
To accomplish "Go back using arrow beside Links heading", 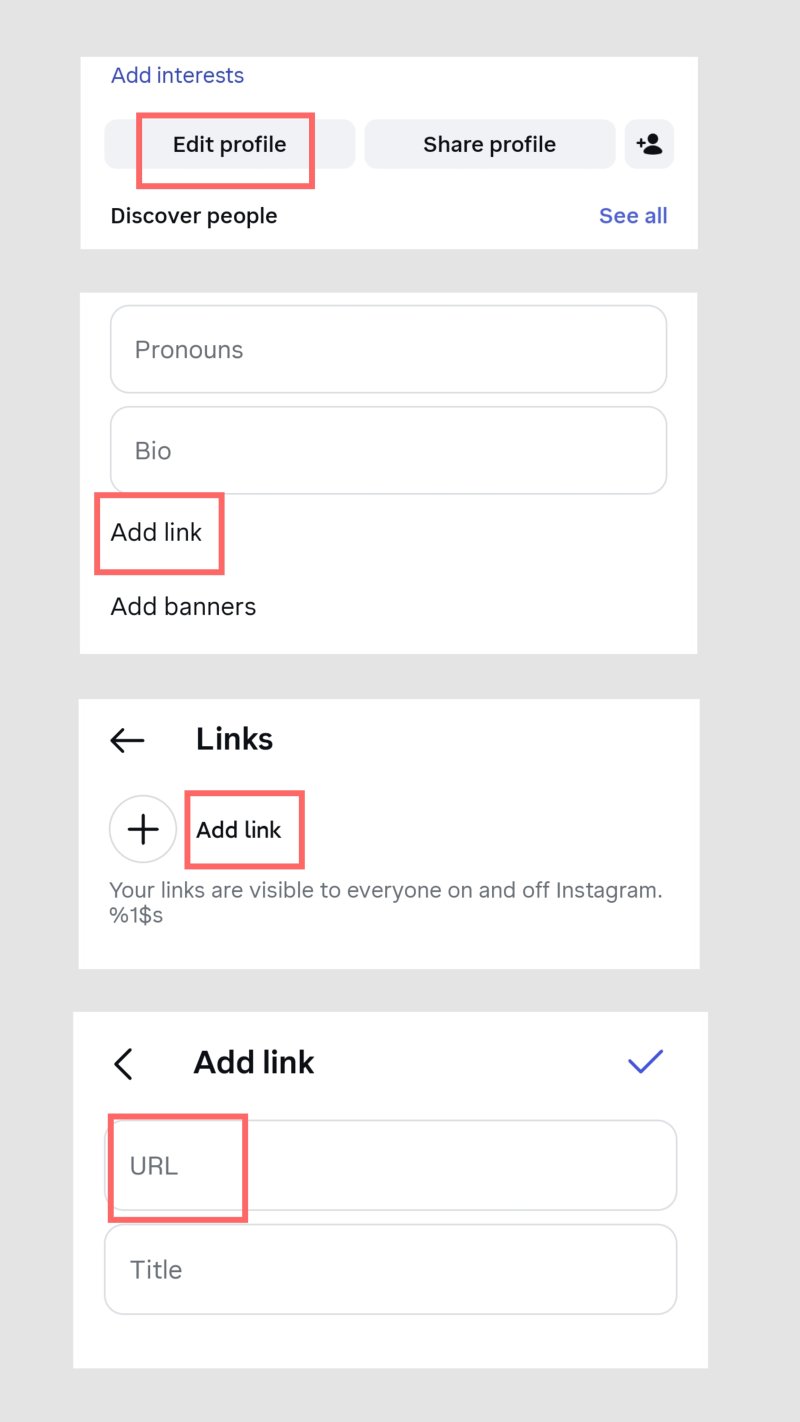I will click(127, 740).
